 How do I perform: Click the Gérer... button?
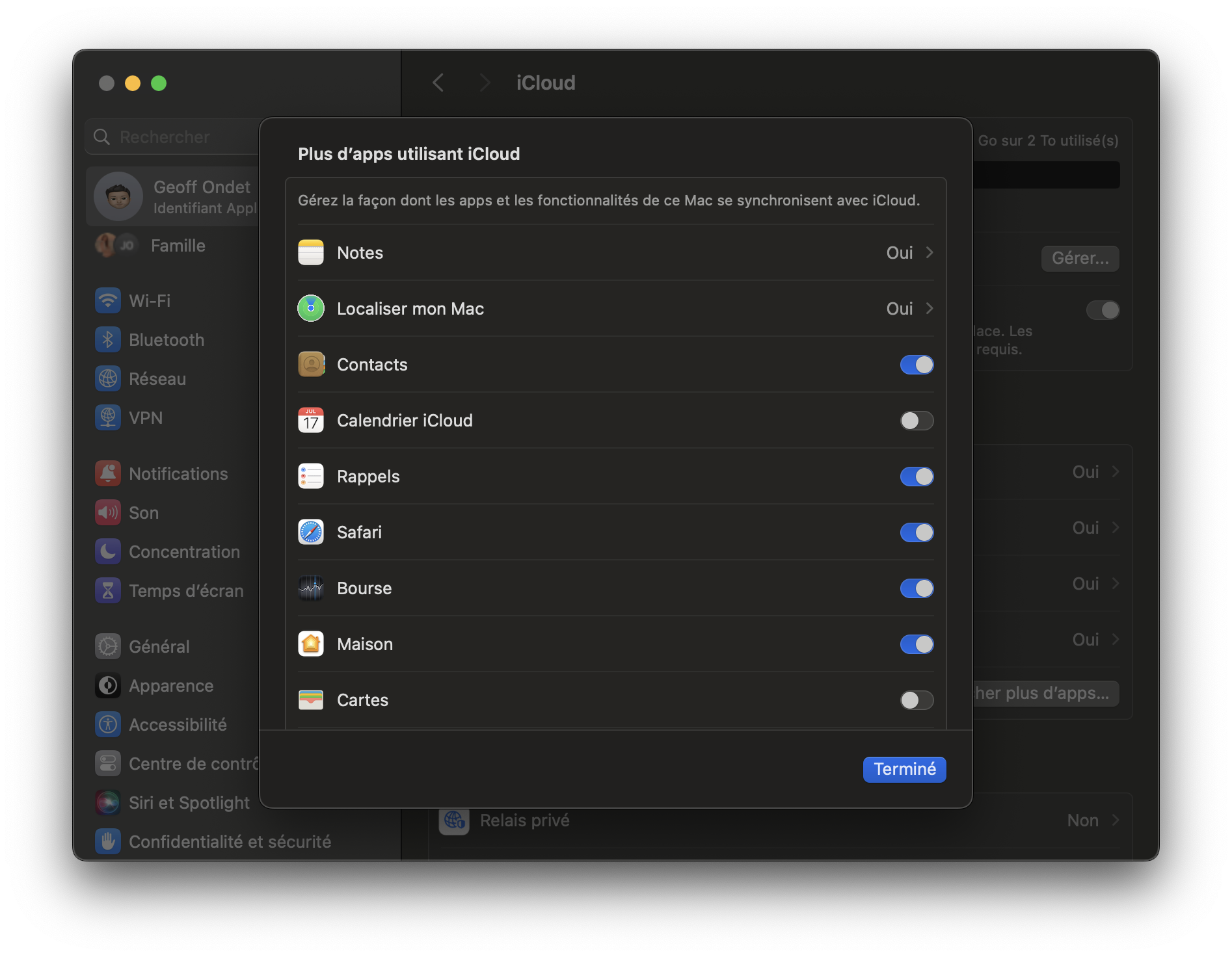tap(1080, 258)
